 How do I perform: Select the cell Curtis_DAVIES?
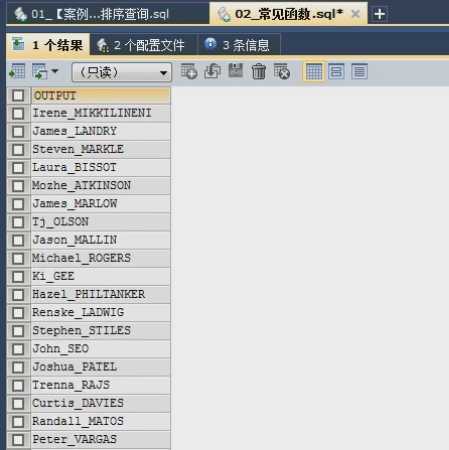click(101, 404)
